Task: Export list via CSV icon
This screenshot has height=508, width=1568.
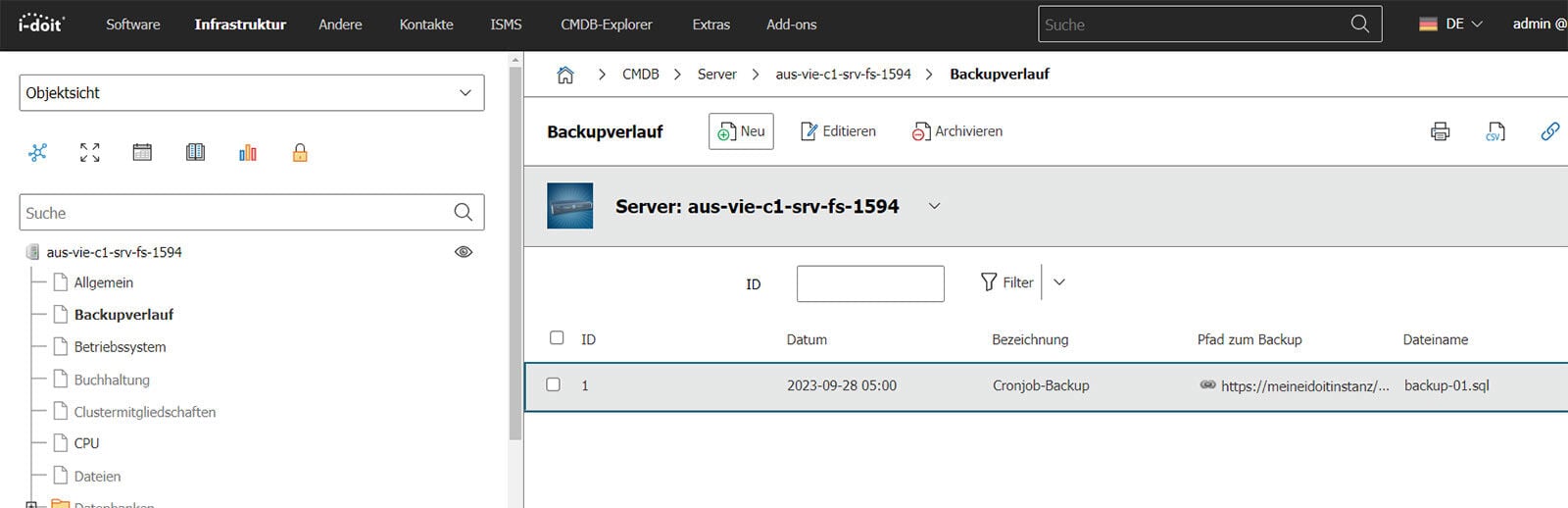Action: point(1494,131)
